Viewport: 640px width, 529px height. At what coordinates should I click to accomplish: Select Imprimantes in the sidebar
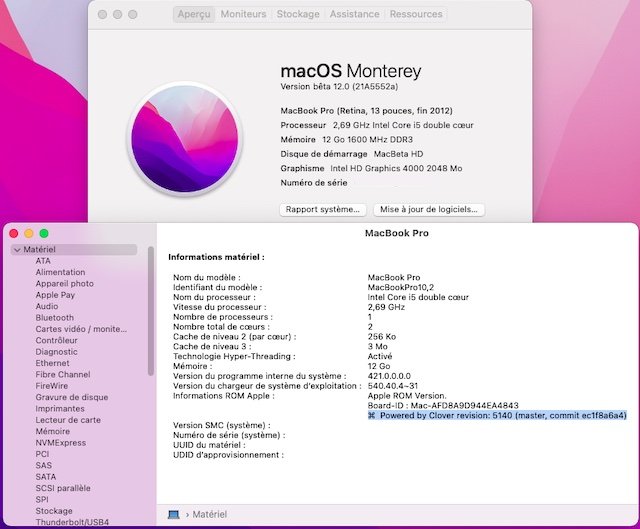pyautogui.click(x=60, y=409)
